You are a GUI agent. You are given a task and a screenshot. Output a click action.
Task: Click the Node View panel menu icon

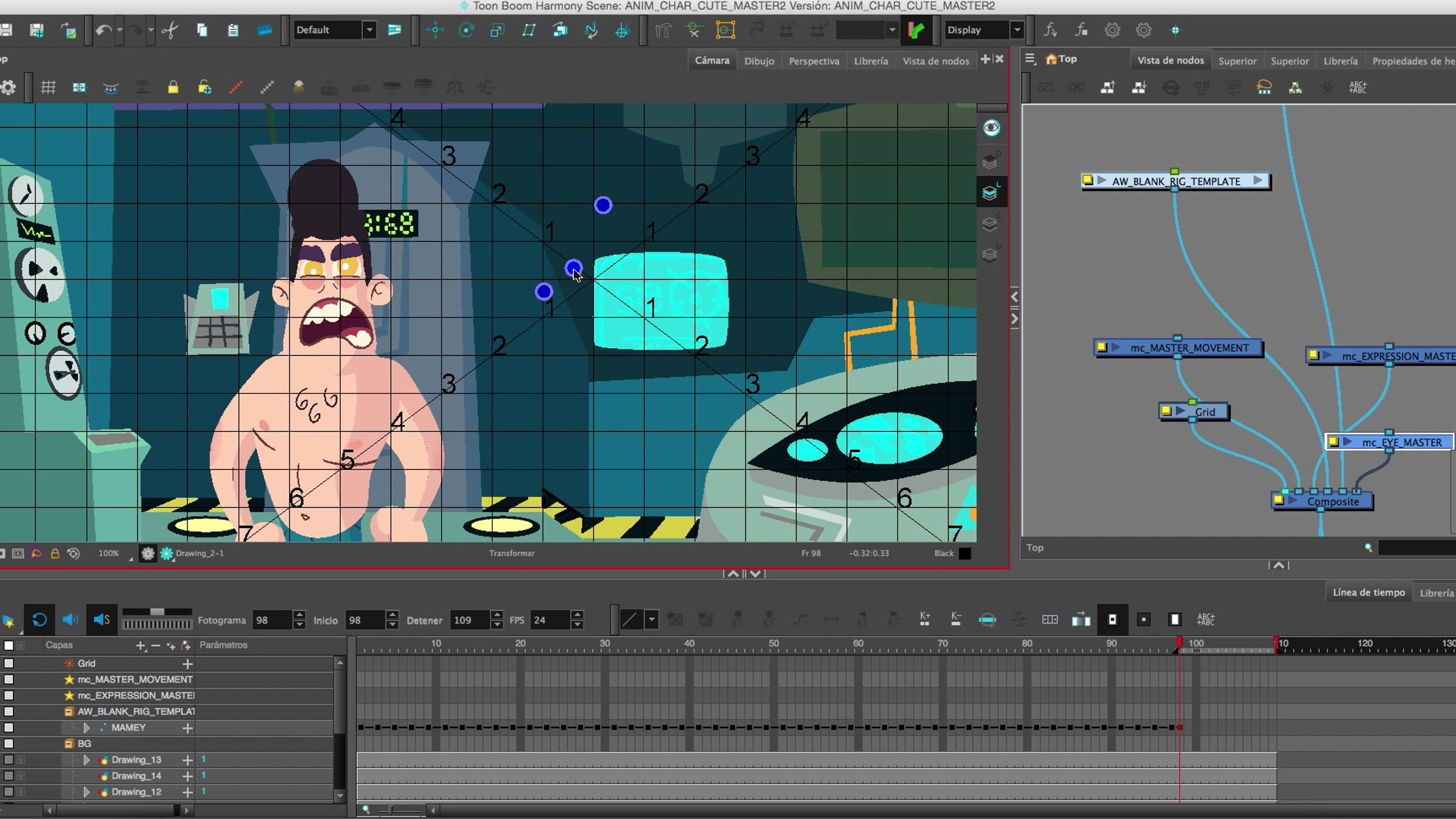click(1030, 59)
